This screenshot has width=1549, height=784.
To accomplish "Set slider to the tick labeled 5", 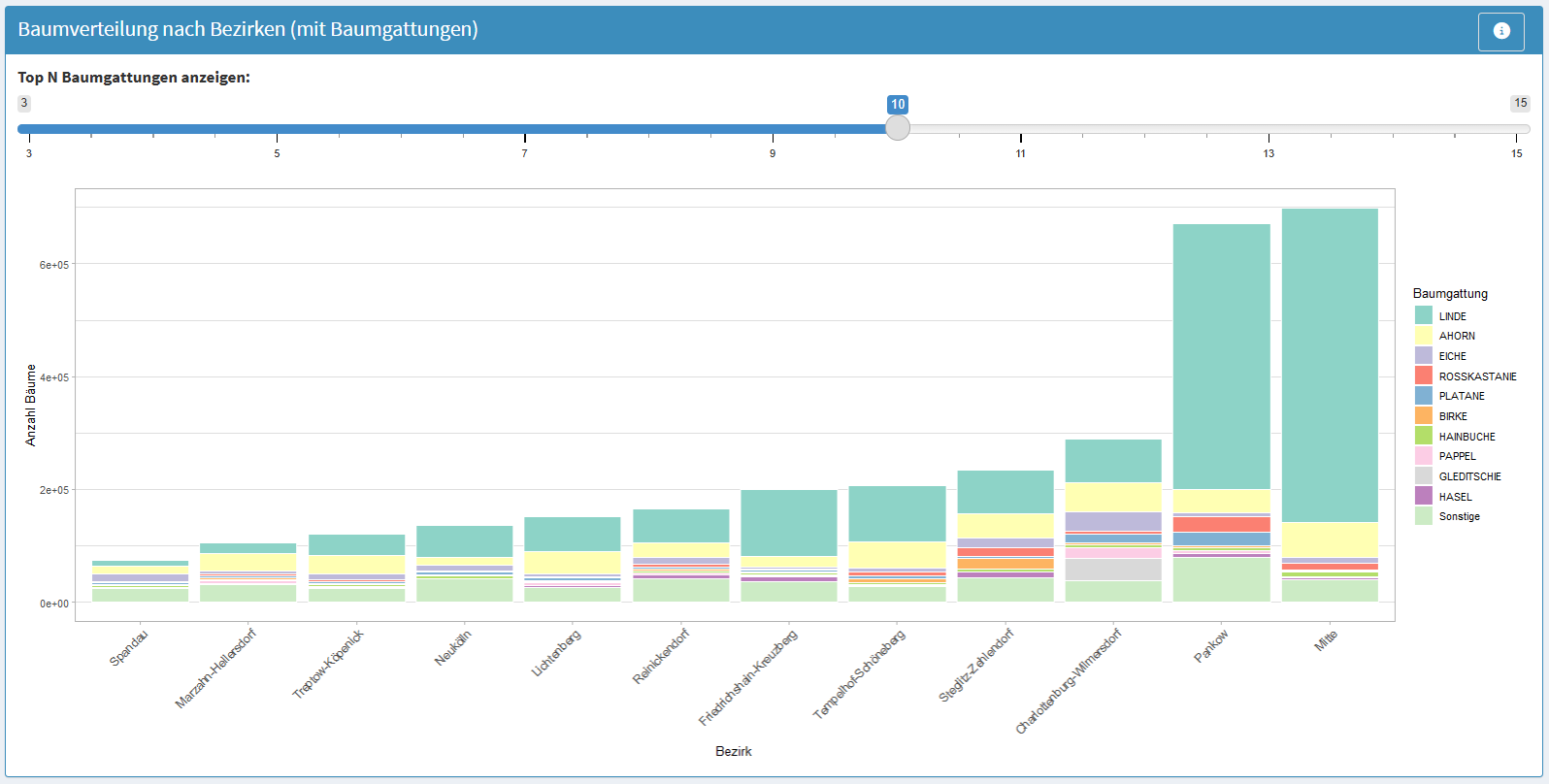I will coord(277,128).
